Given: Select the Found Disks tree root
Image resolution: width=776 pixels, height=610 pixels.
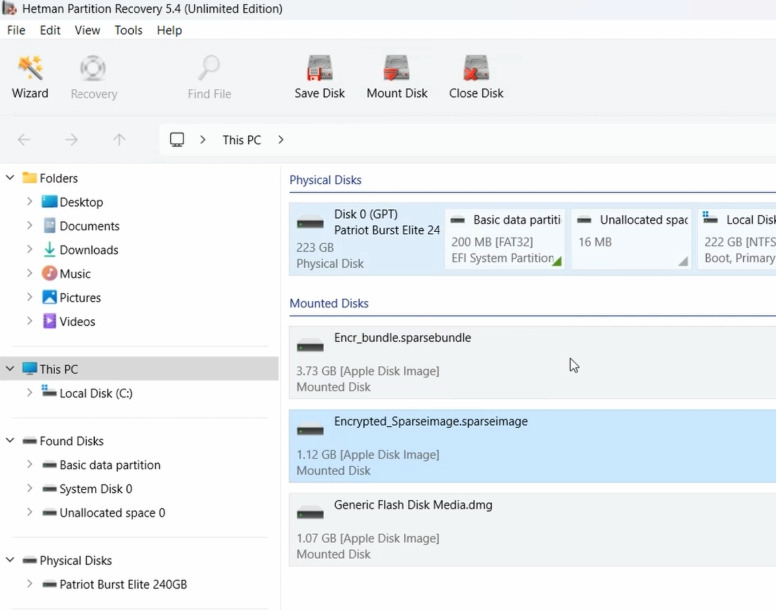Looking at the screenshot, I should [x=63, y=441].
